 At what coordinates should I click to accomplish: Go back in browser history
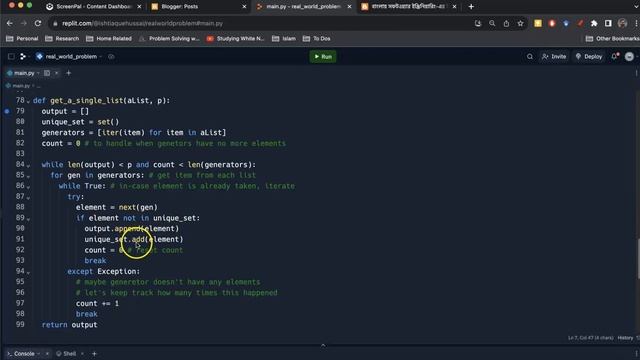pyautogui.click(x=10, y=23)
